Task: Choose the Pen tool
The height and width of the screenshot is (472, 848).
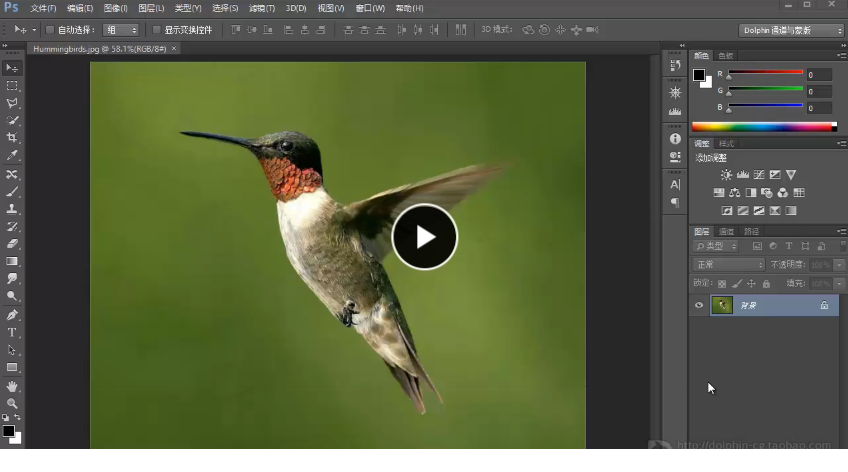Action: pos(12,315)
